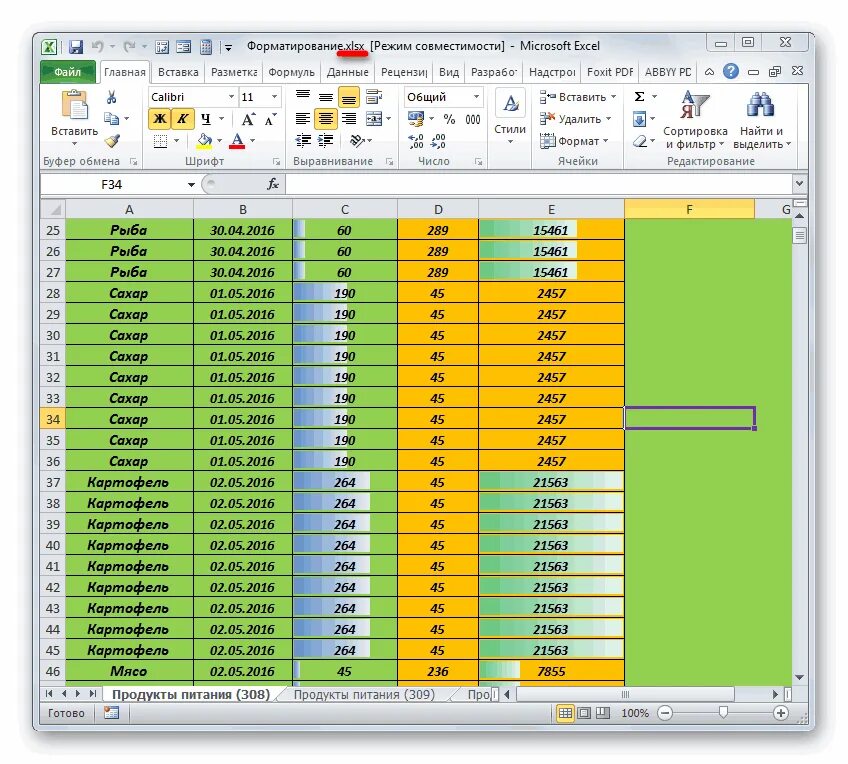This screenshot has height=764, width=848.
Task: Apply red font color A button
Action: point(237,141)
